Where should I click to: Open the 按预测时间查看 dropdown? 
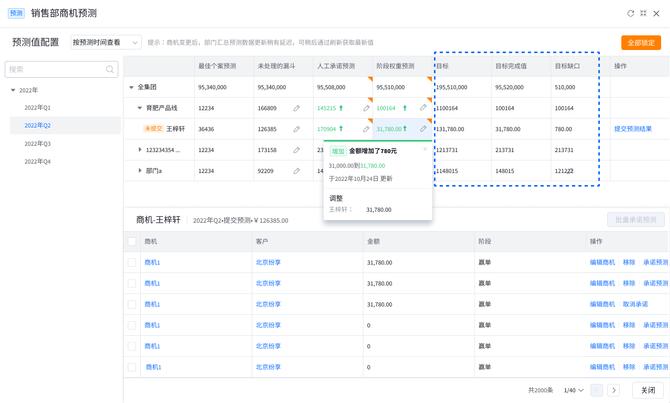click(104, 43)
